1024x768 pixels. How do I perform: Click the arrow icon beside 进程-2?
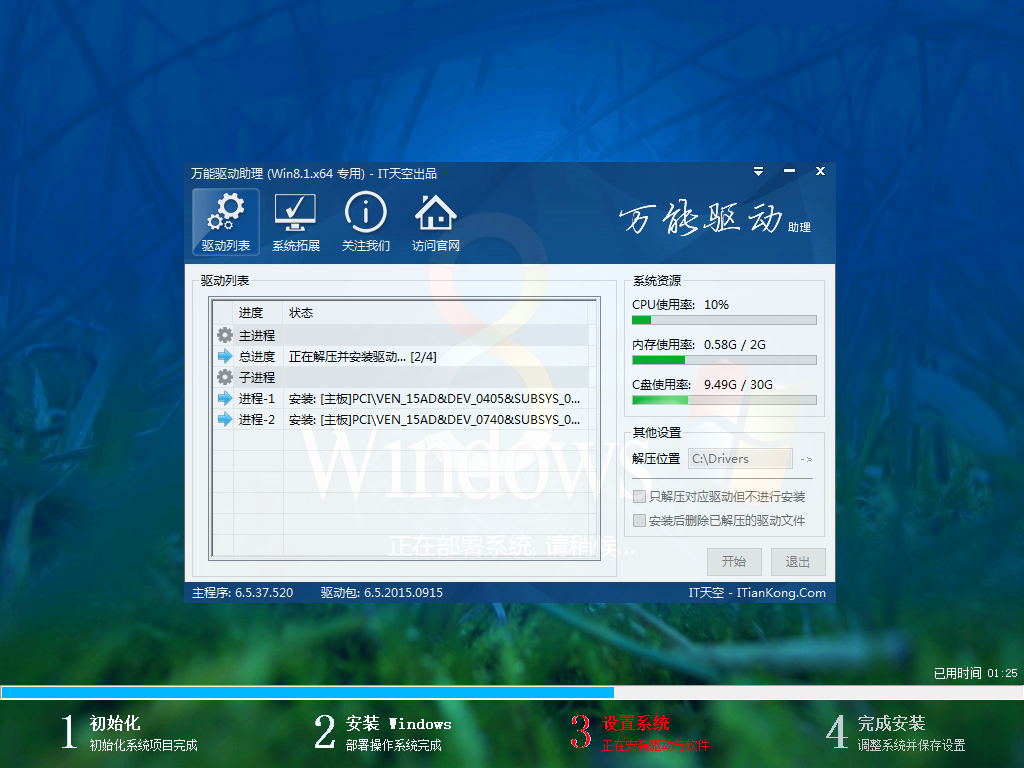[225, 419]
